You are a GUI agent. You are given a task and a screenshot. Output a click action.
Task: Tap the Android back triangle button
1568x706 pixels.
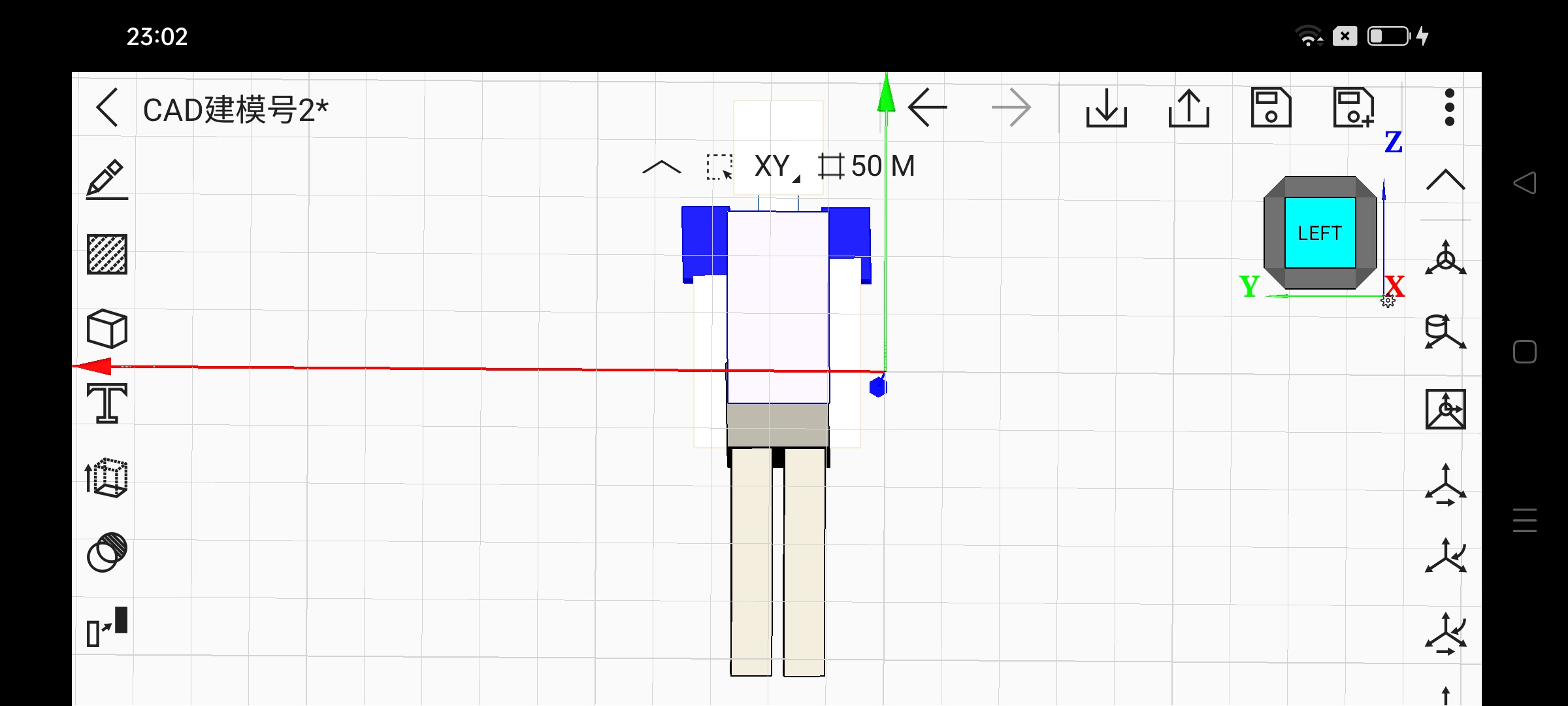coord(1524,182)
